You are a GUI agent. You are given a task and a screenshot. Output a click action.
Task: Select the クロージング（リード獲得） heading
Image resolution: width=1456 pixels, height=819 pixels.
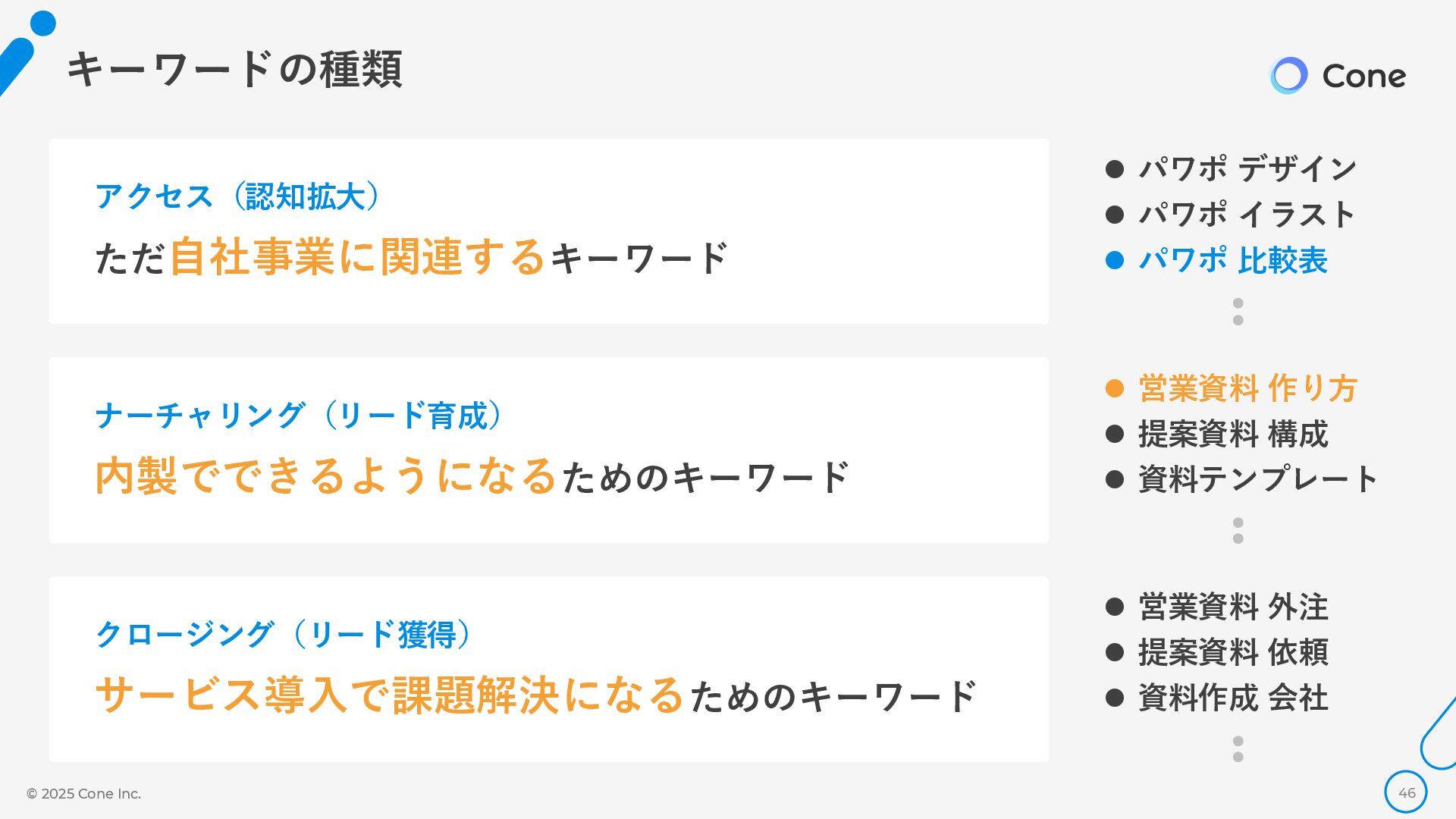[284, 634]
